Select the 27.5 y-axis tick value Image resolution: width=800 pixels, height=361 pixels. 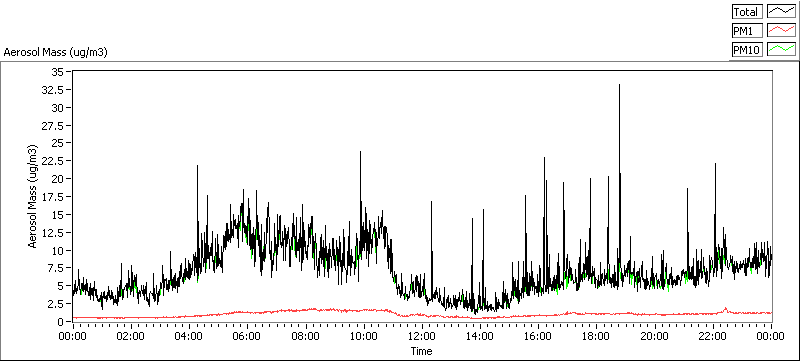(x=54, y=125)
